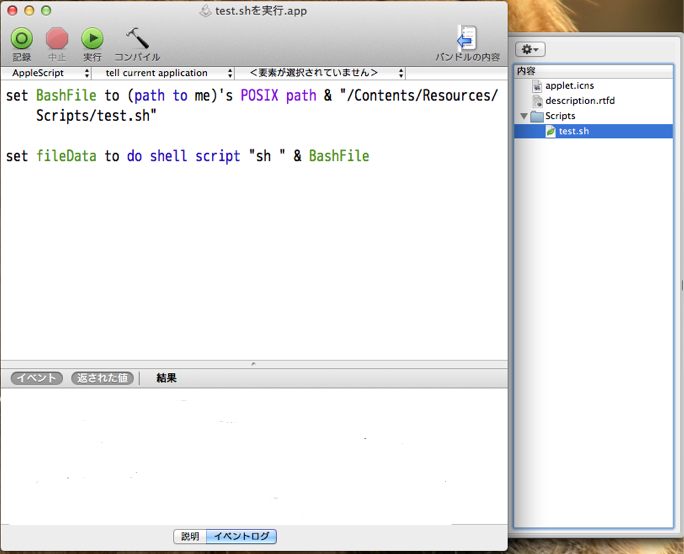Collapse the Scripts folder disclosure triangle

(x=524, y=116)
